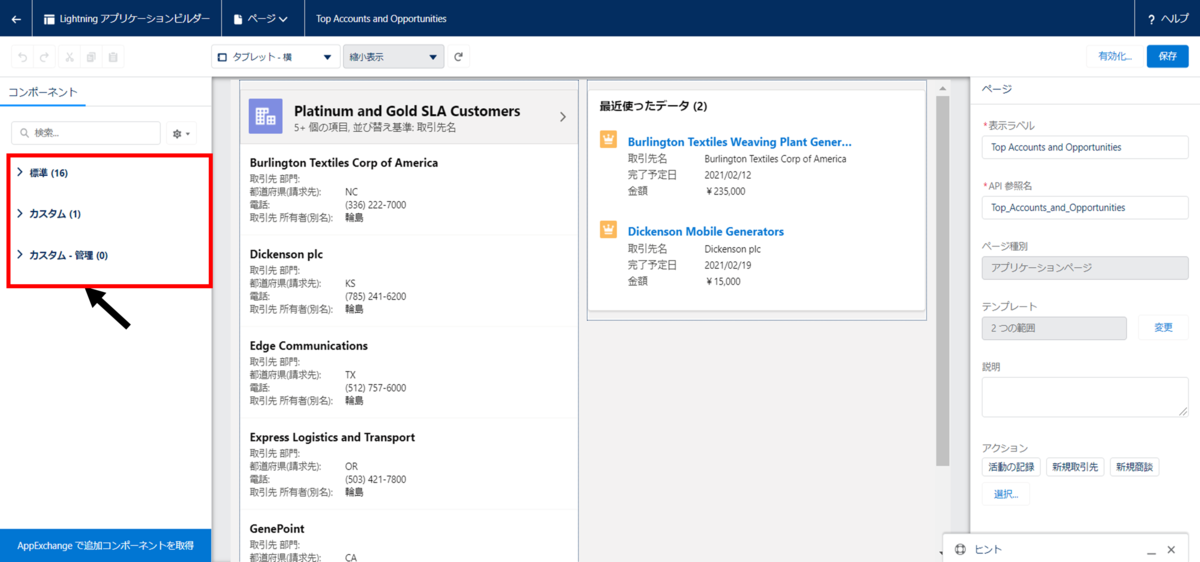Click the 表示ラベル input field

[x=1085, y=147]
